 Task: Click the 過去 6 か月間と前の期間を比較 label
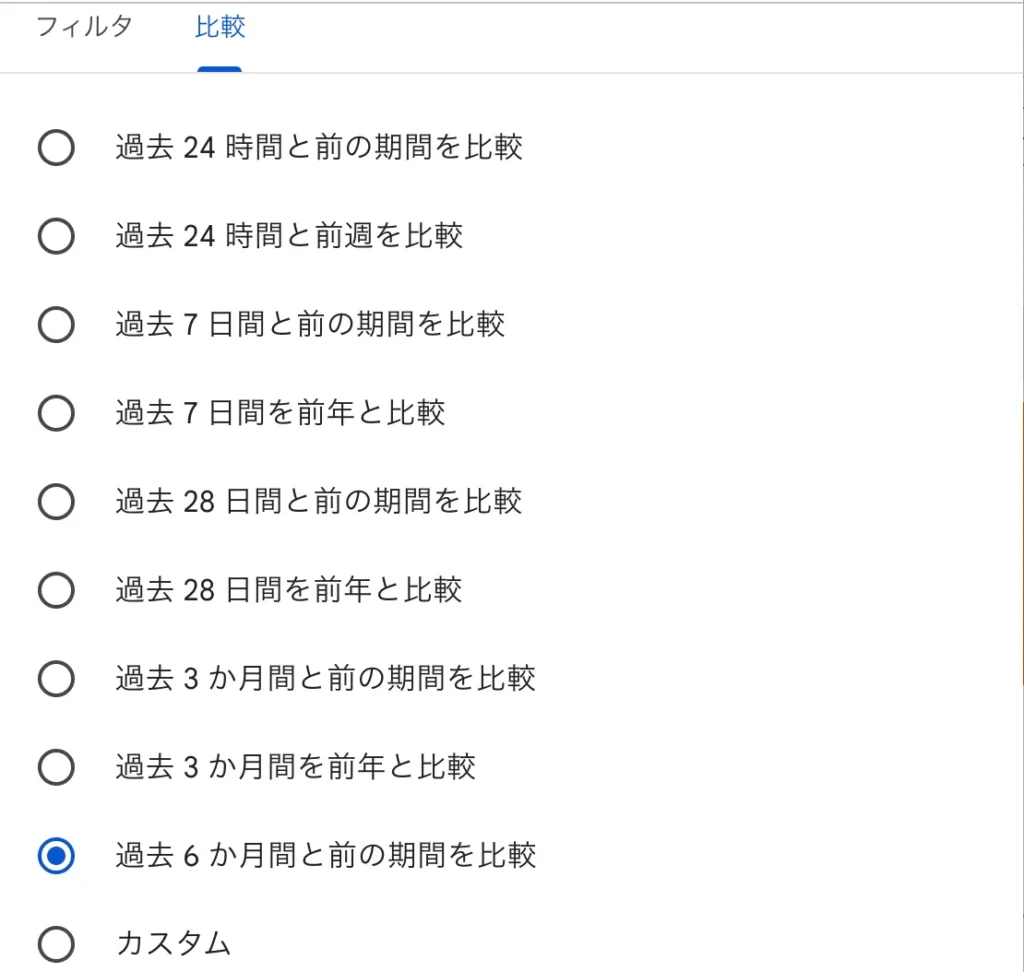(326, 856)
